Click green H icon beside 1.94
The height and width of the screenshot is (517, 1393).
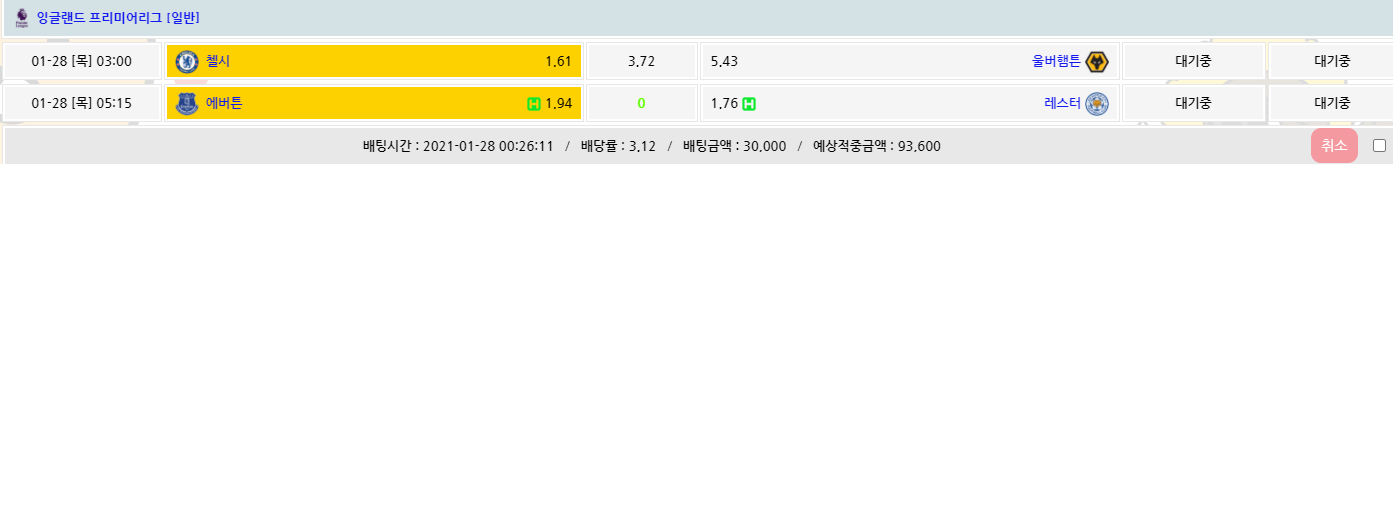coord(534,104)
